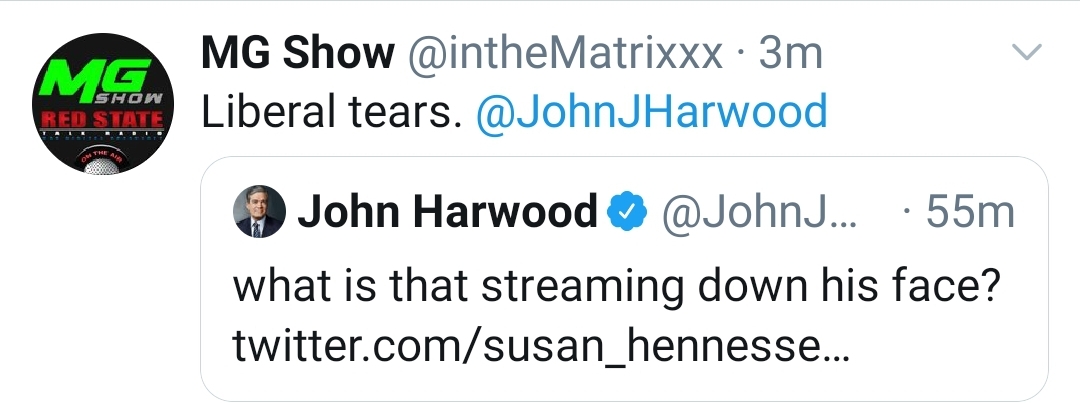Open John Harwood's small profile photo
The image size is (1080, 403).
point(259,211)
